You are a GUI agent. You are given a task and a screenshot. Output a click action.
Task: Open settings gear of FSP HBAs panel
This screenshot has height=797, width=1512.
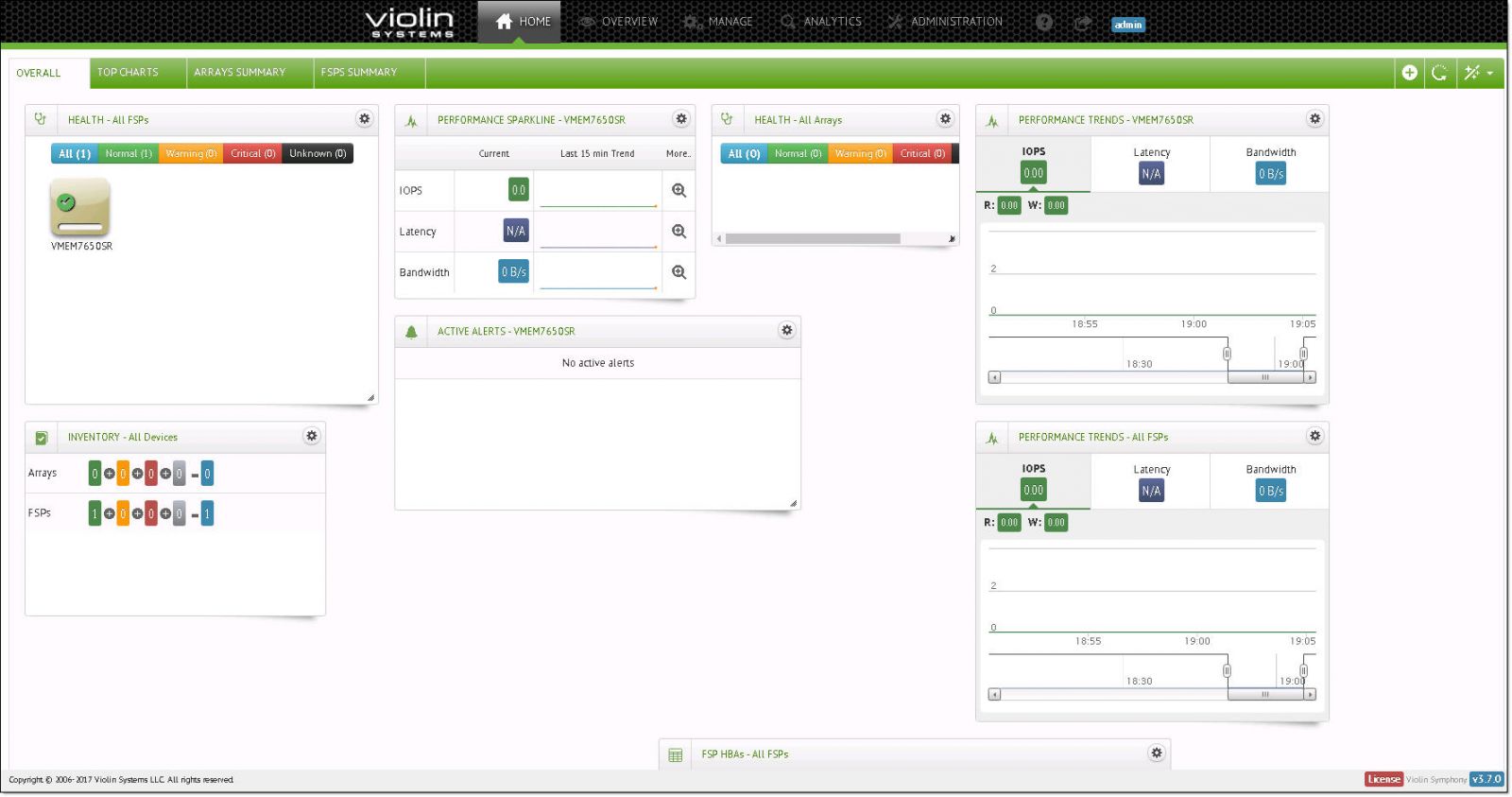pyautogui.click(x=1156, y=753)
